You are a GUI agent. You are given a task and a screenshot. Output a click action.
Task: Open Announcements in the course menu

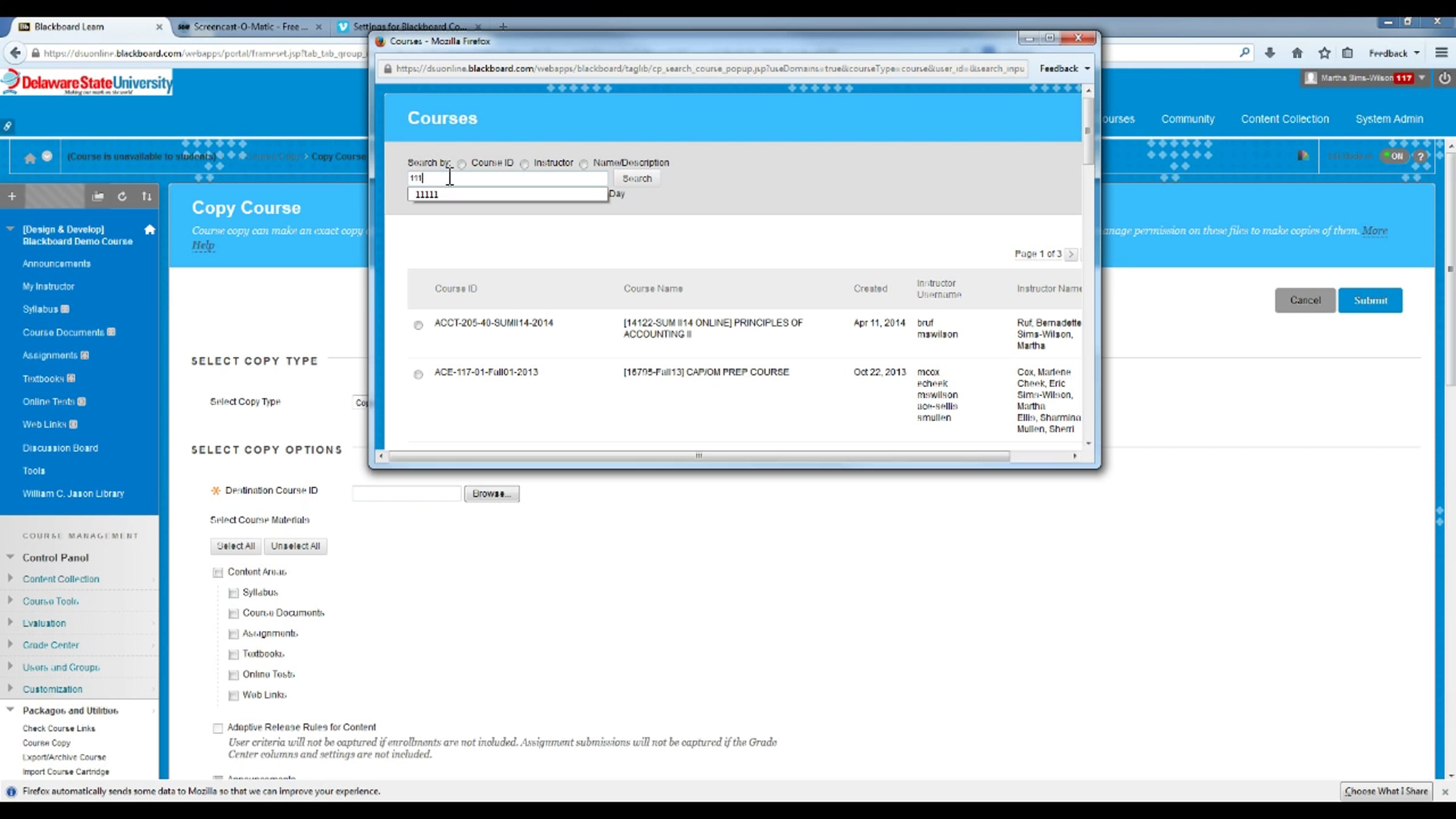(x=56, y=264)
